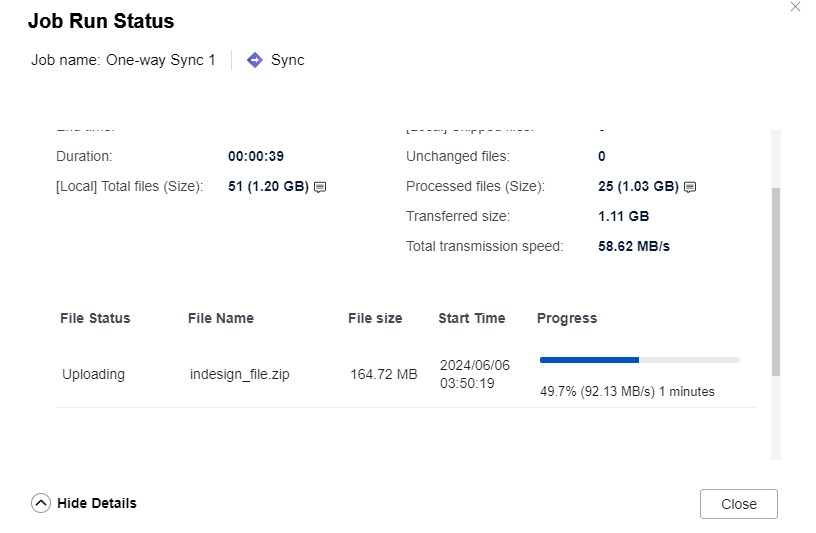Click the Hide Details label

click(x=97, y=503)
